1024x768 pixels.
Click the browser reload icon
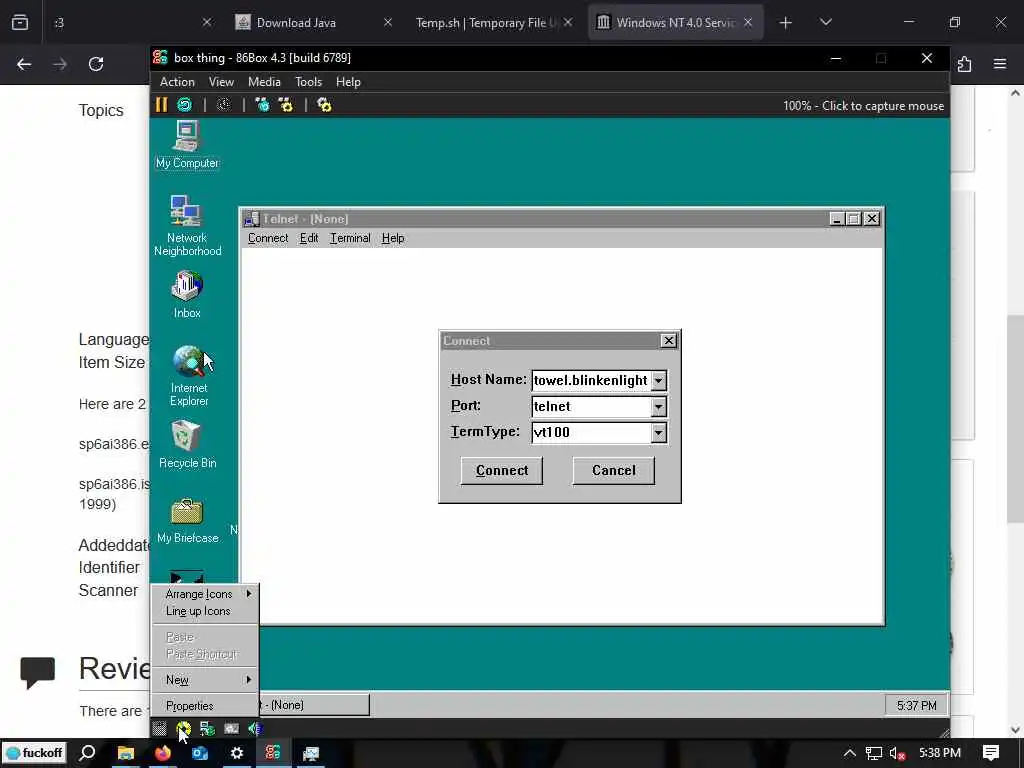pos(96,64)
